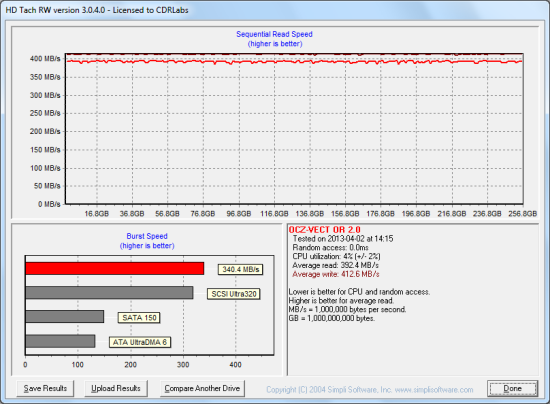Click the red read speed line on graph
This screenshot has width=550, height=404.
pyautogui.click(x=294, y=62)
